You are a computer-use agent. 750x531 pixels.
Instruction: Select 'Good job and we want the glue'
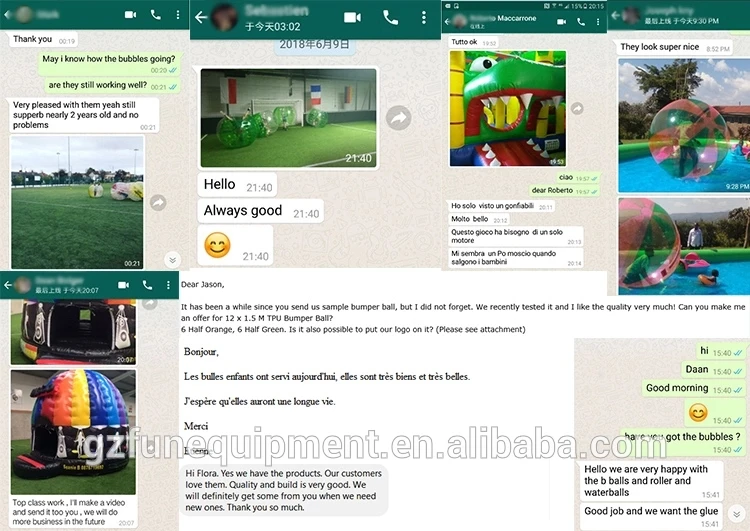click(x=651, y=516)
